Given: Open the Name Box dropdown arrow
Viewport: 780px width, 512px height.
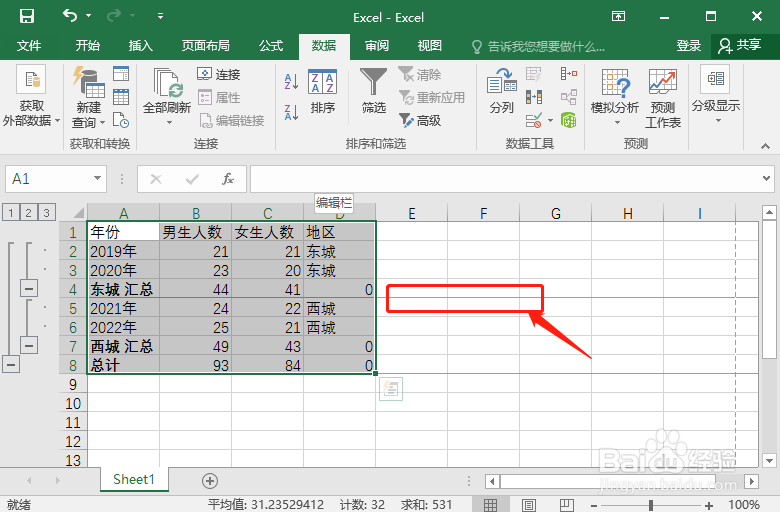Looking at the screenshot, I should [97, 178].
